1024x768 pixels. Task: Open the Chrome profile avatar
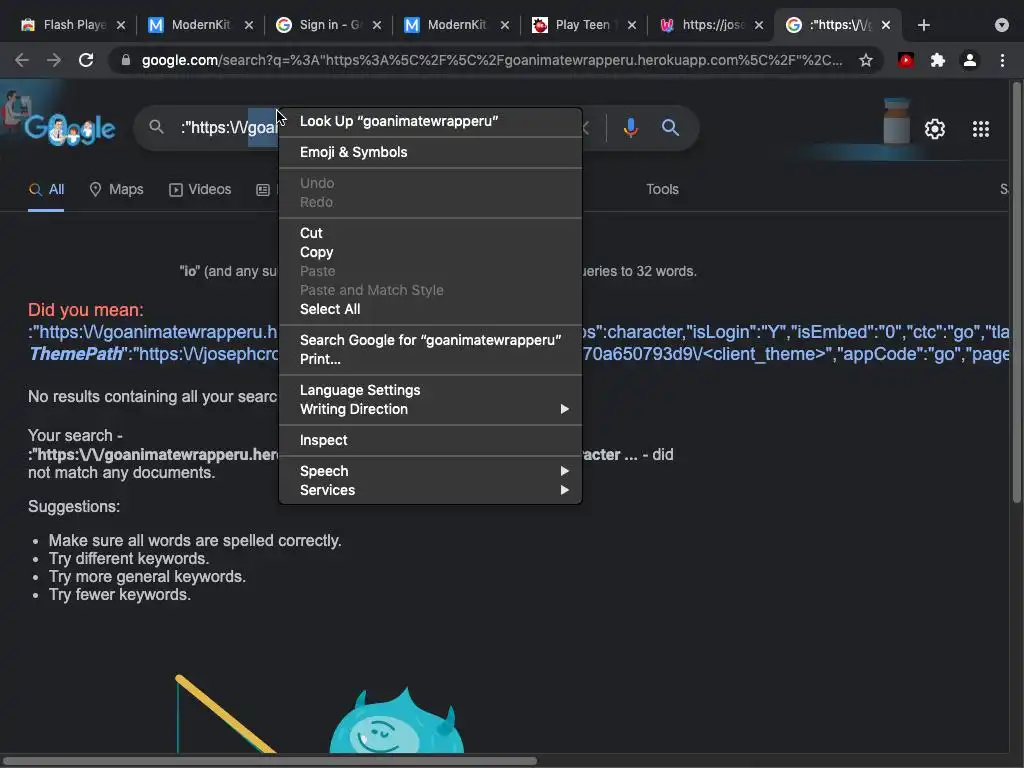[x=970, y=61]
